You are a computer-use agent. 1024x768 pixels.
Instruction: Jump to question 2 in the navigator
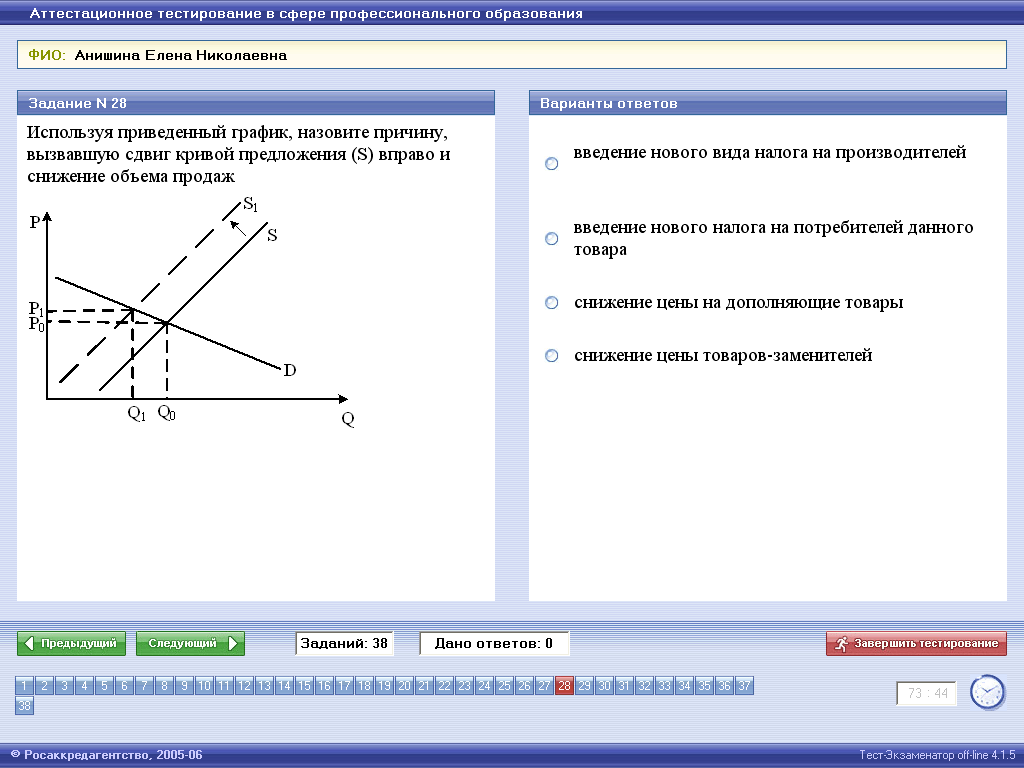click(44, 686)
